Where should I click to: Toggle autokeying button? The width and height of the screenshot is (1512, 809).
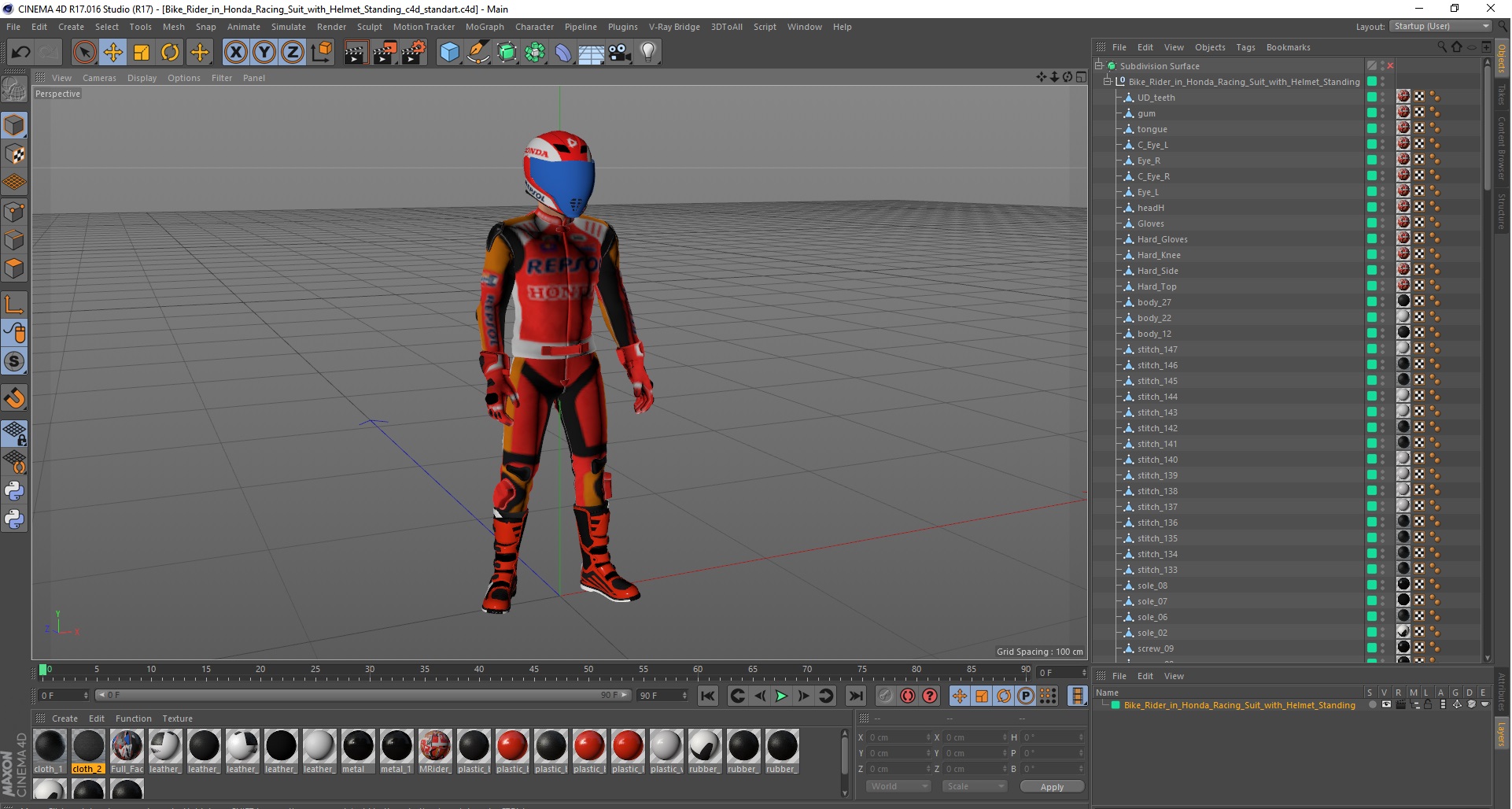pos(908,696)
